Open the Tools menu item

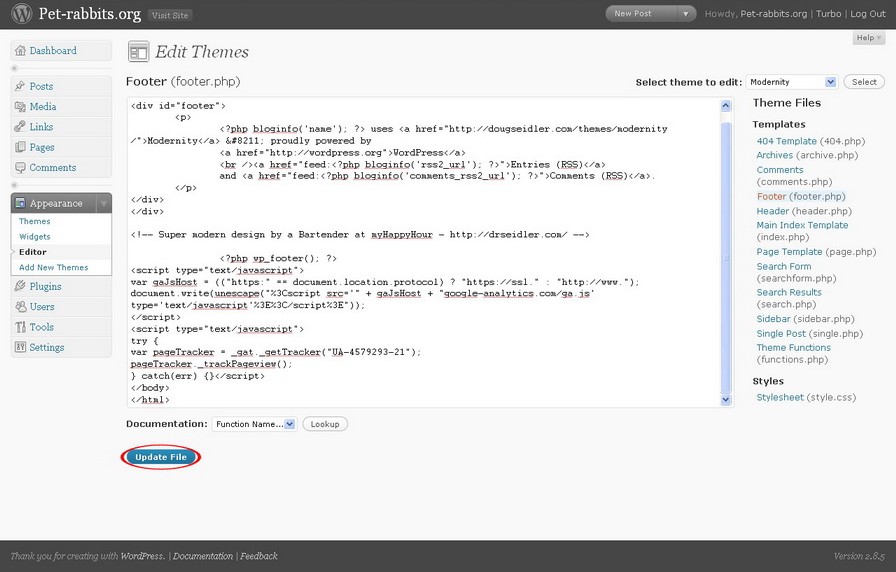(x=42, y=327)
